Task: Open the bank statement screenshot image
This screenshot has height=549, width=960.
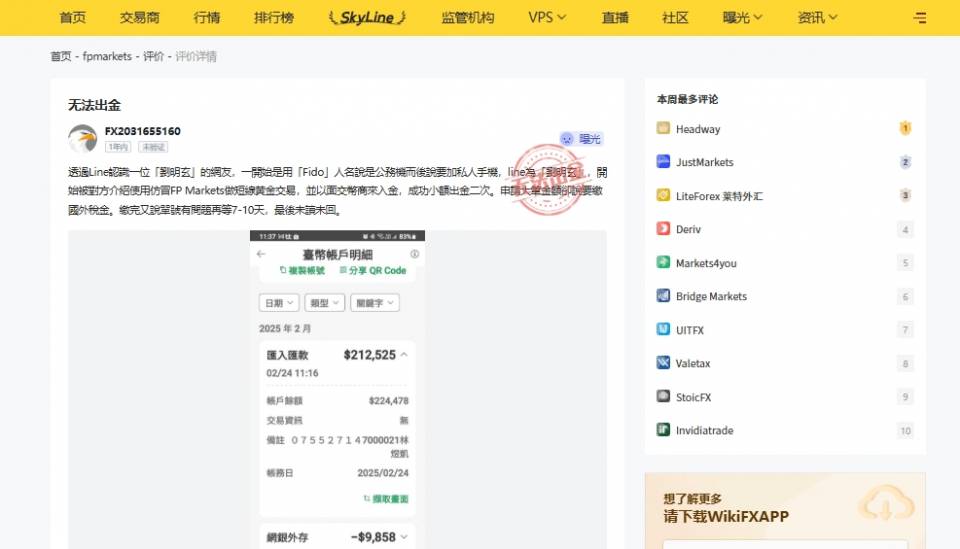Action: click(337, 389)
